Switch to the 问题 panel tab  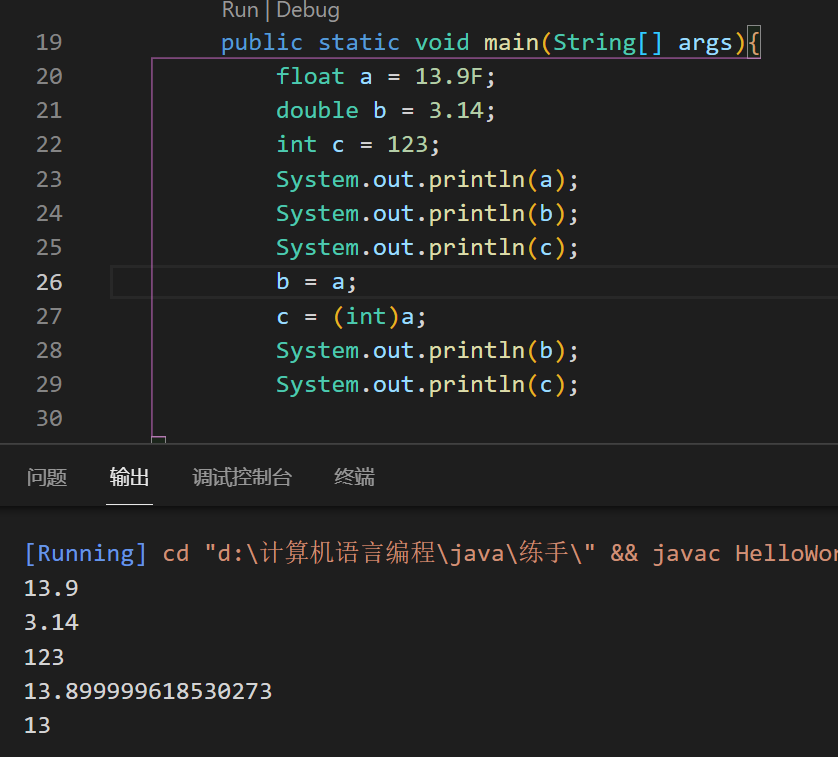click(x=47, y=478)
